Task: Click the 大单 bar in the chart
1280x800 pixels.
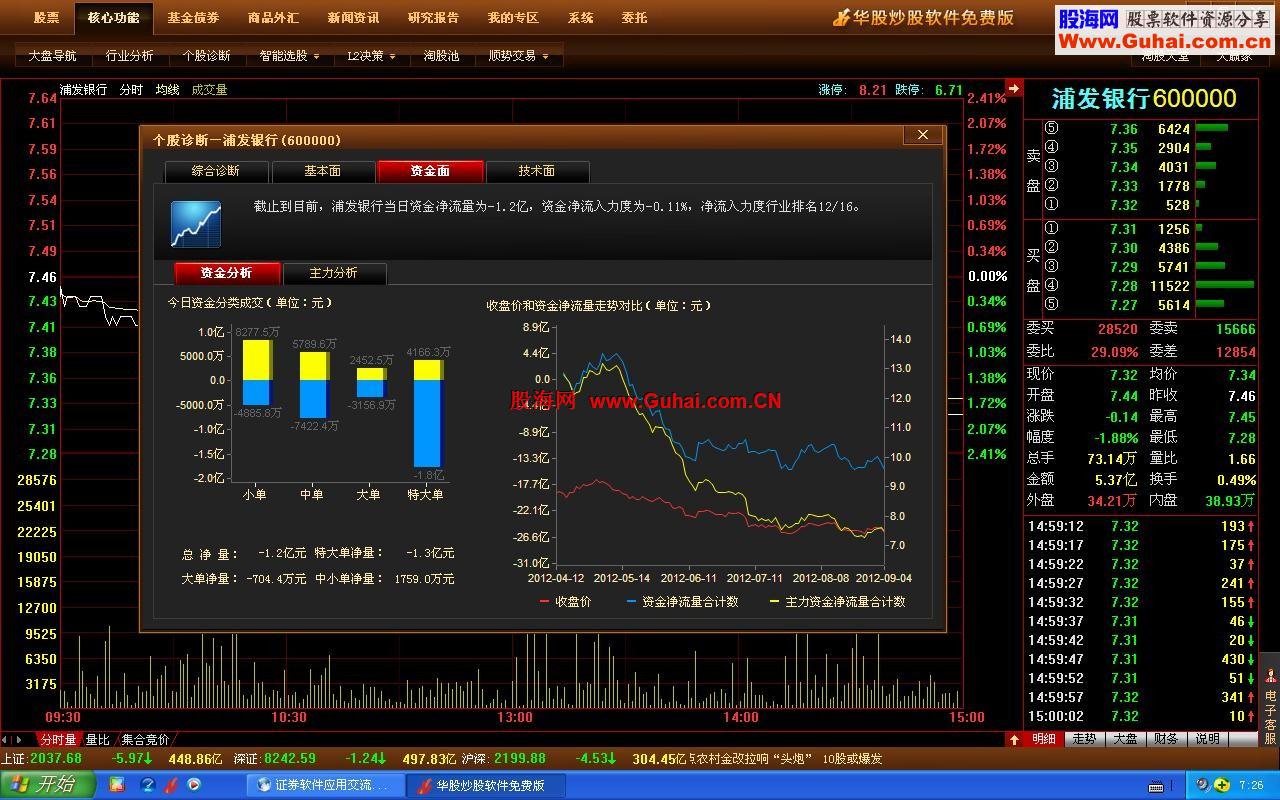Action: point(371,383)
